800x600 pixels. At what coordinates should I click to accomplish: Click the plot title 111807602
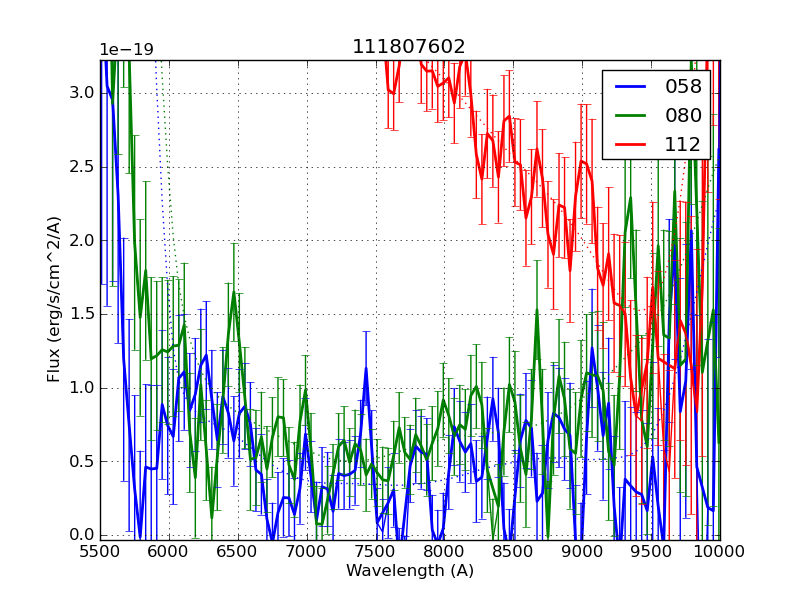[408, 47]
